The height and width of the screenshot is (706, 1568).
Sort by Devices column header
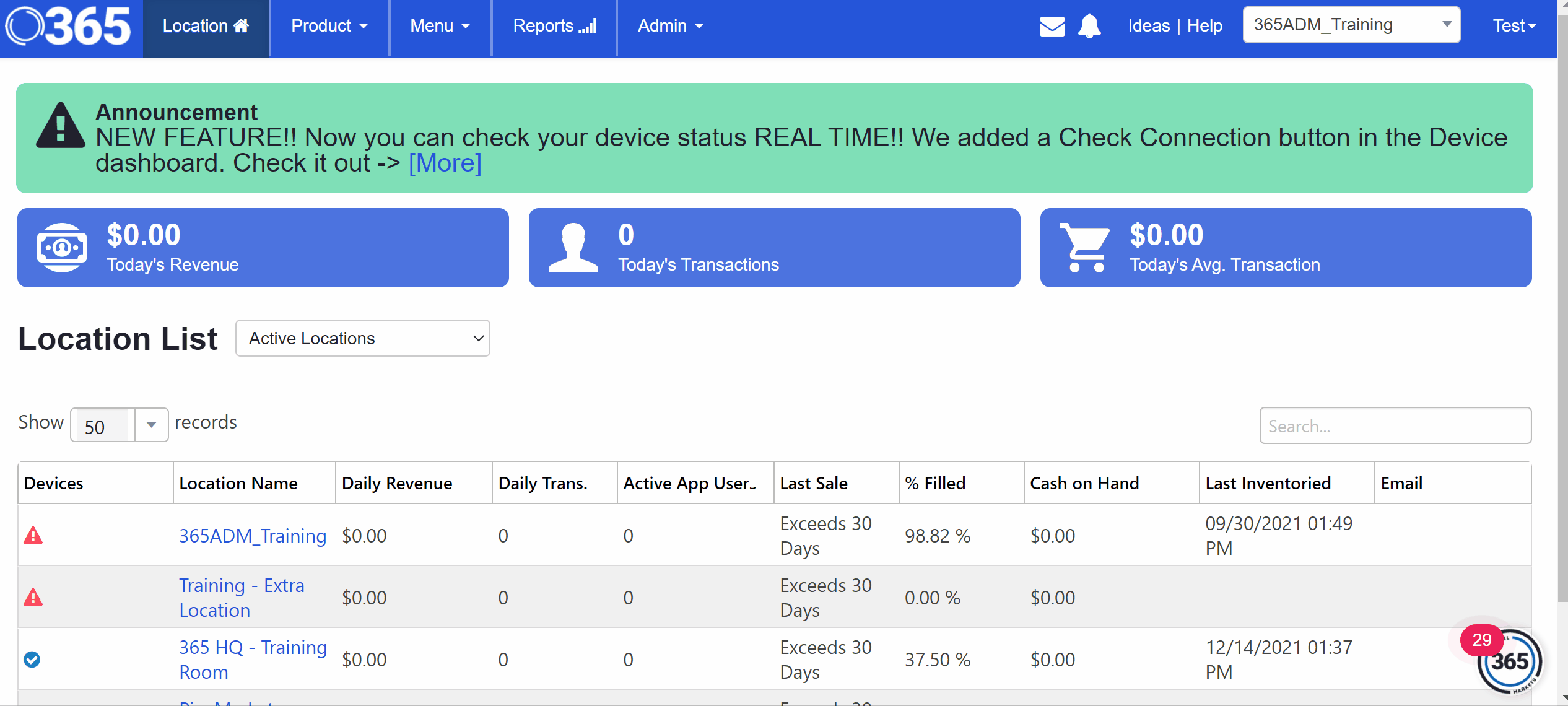tap(95, 483)
